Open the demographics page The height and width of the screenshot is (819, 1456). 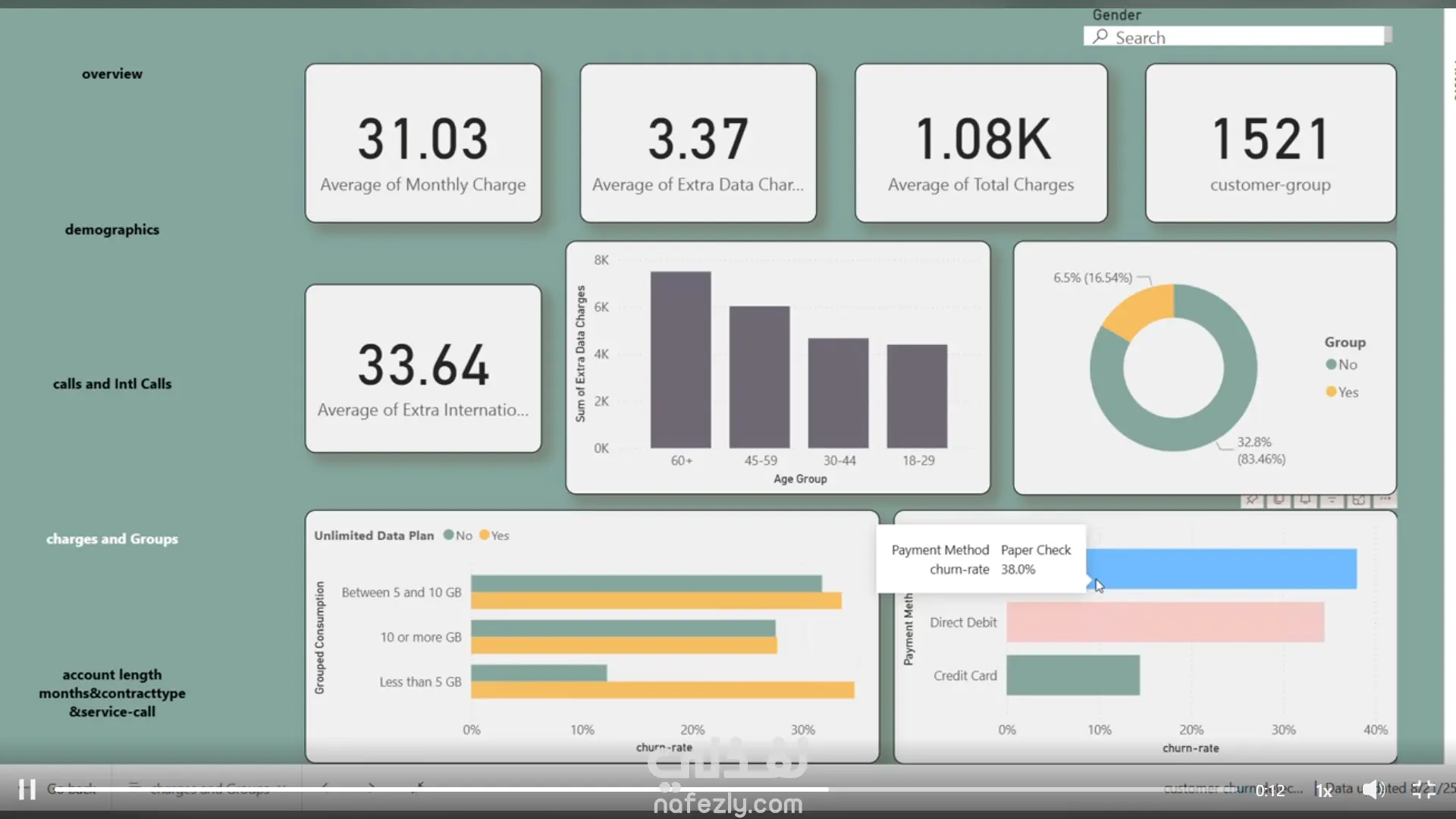pyautogui.click(x=112, y=229)
